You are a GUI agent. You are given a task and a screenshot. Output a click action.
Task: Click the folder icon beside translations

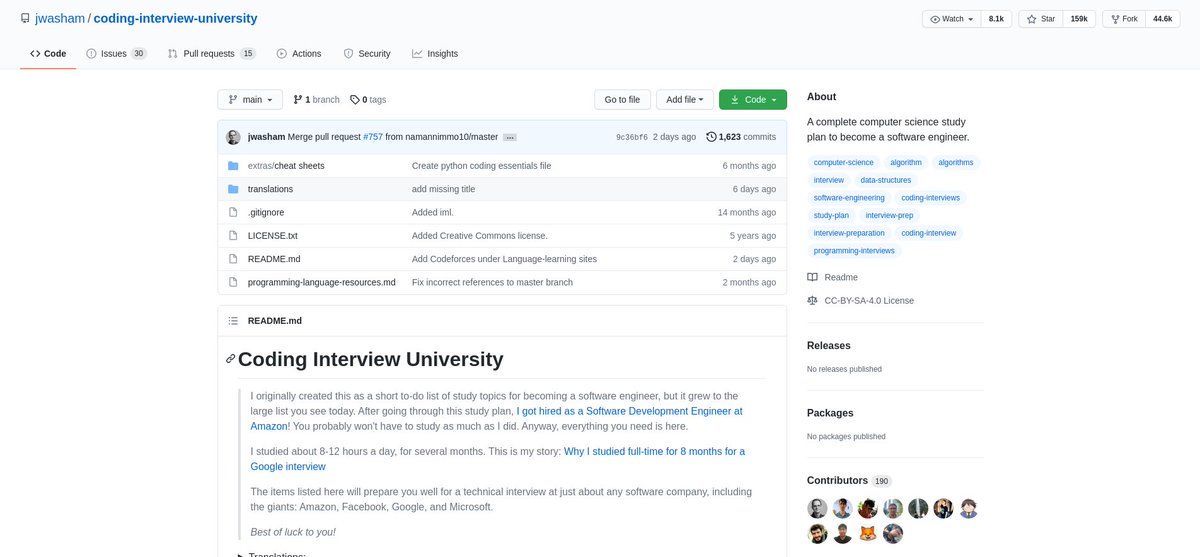(x=233, y=189)
